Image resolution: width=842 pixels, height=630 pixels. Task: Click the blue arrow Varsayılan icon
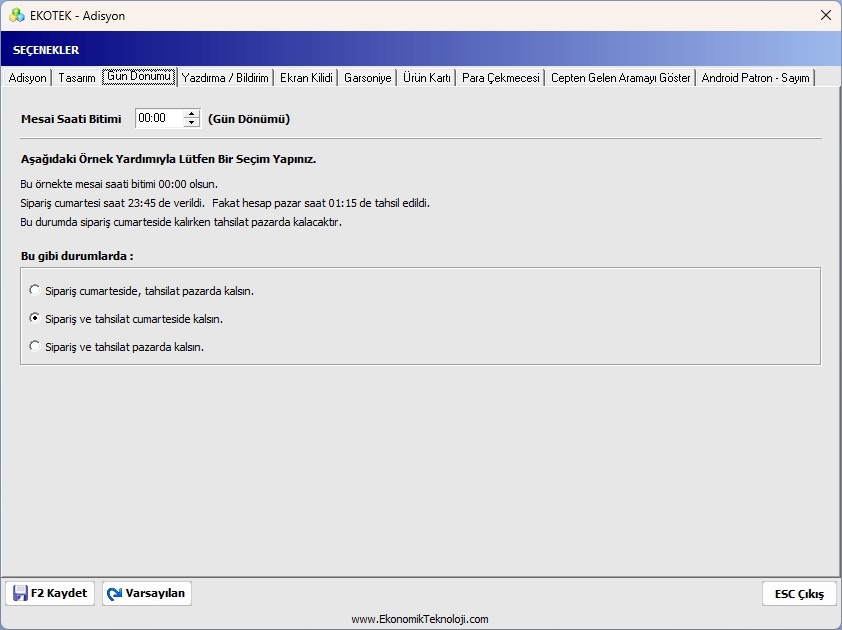114,593
